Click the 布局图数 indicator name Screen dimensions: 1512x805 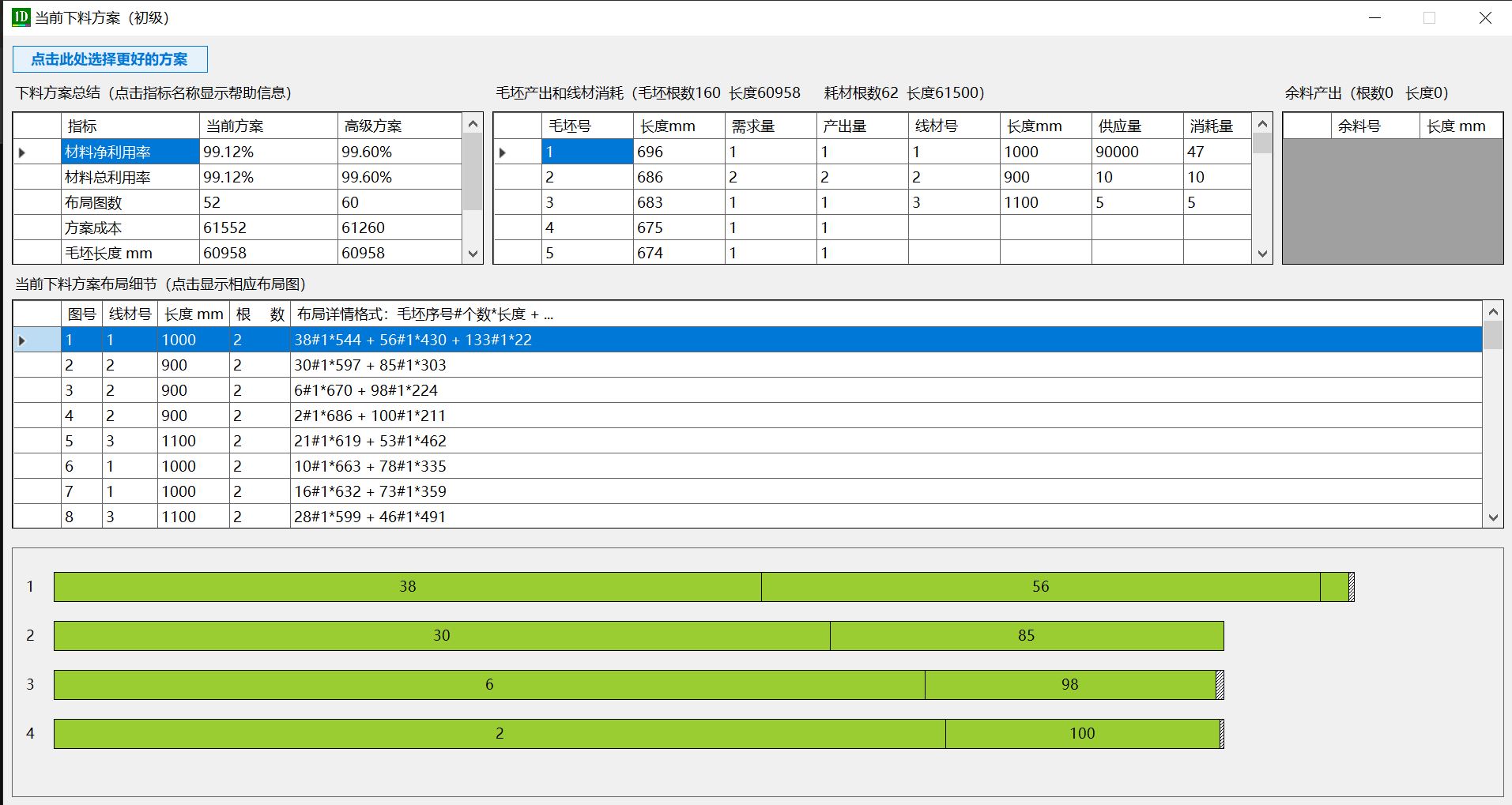coord(130,202)
